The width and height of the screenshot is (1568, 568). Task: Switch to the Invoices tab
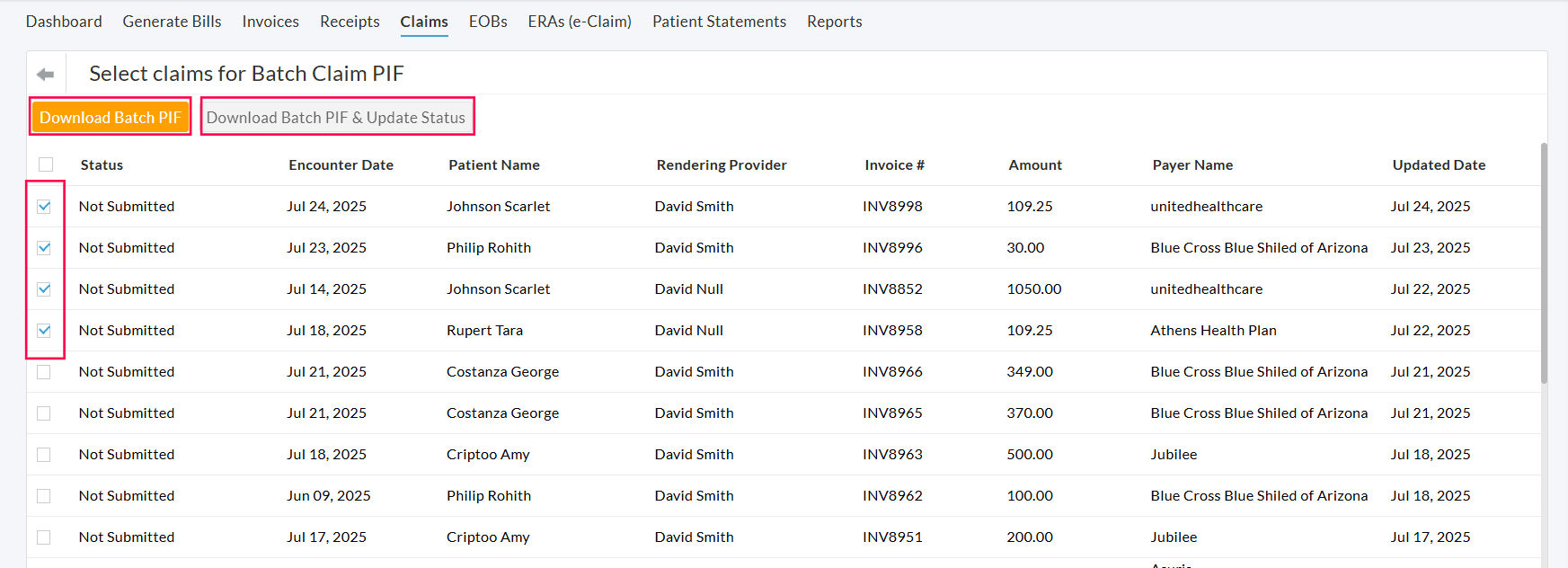[270, 22]
